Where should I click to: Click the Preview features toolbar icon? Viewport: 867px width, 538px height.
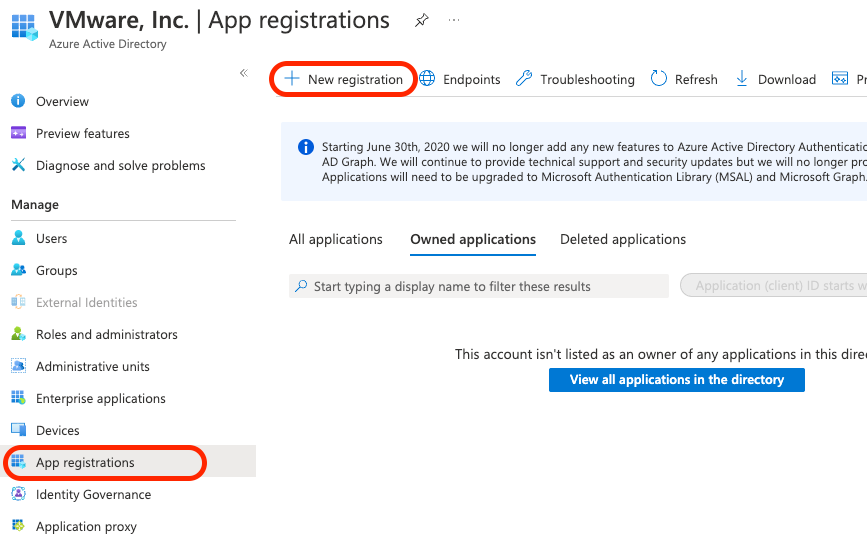840,79
